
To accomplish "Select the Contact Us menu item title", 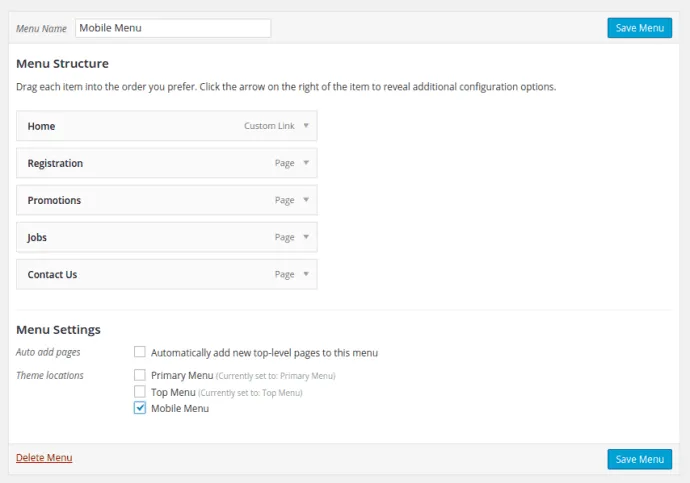I will 52,274.
